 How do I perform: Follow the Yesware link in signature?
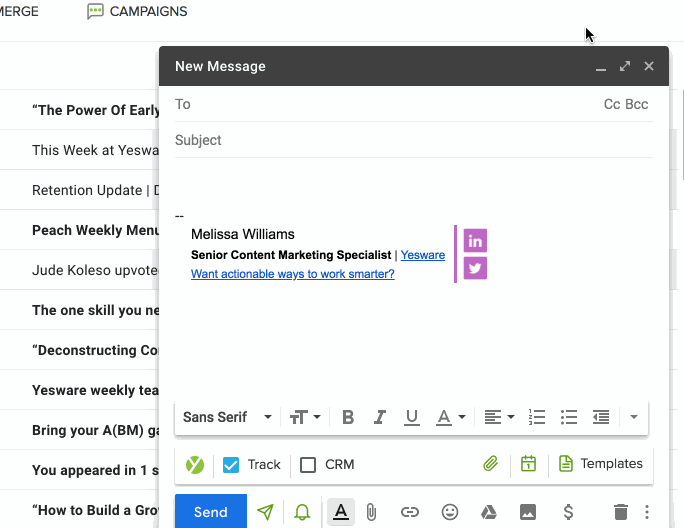click(423, 255)
